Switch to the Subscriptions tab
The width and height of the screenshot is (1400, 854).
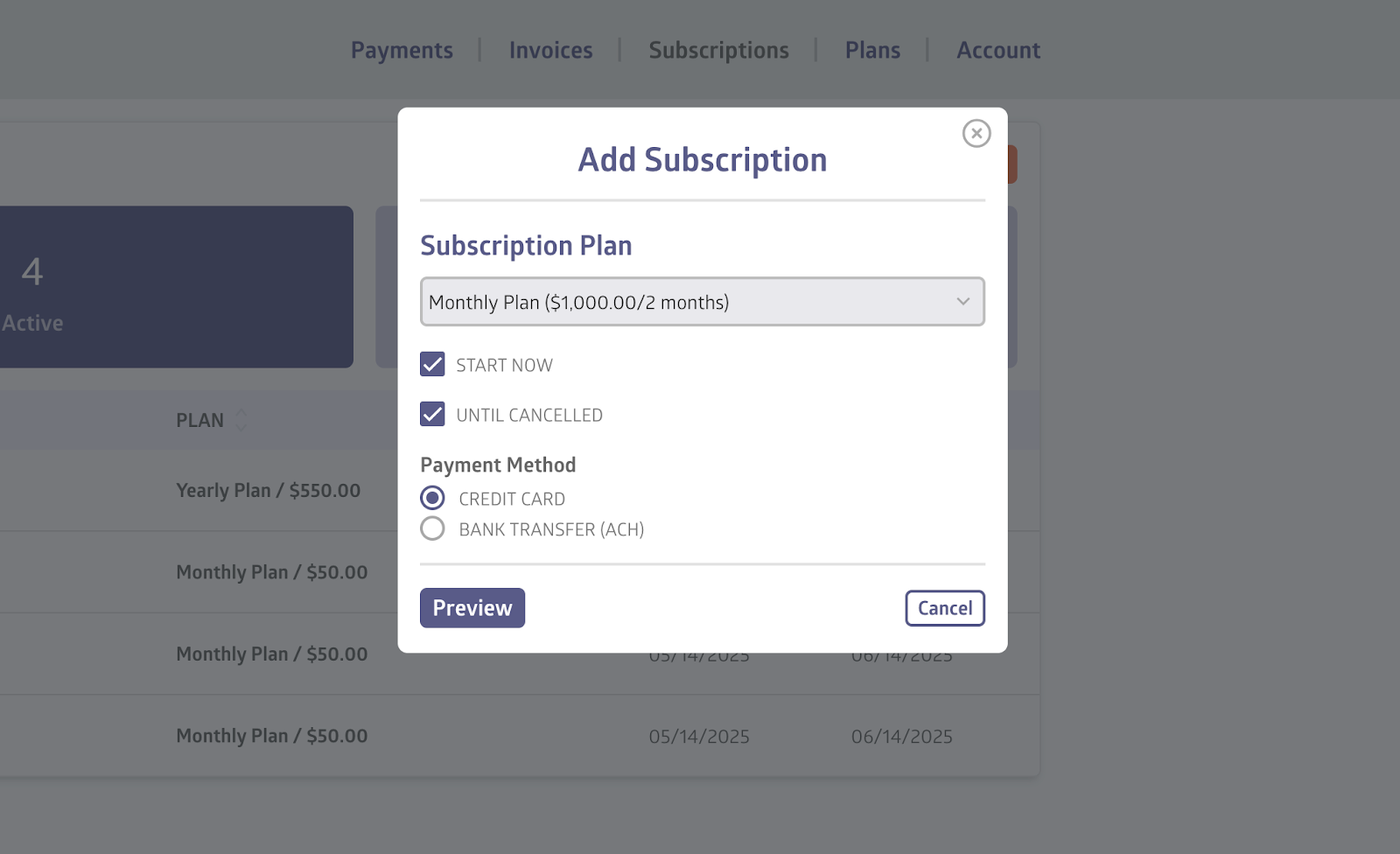coord(718,51)
